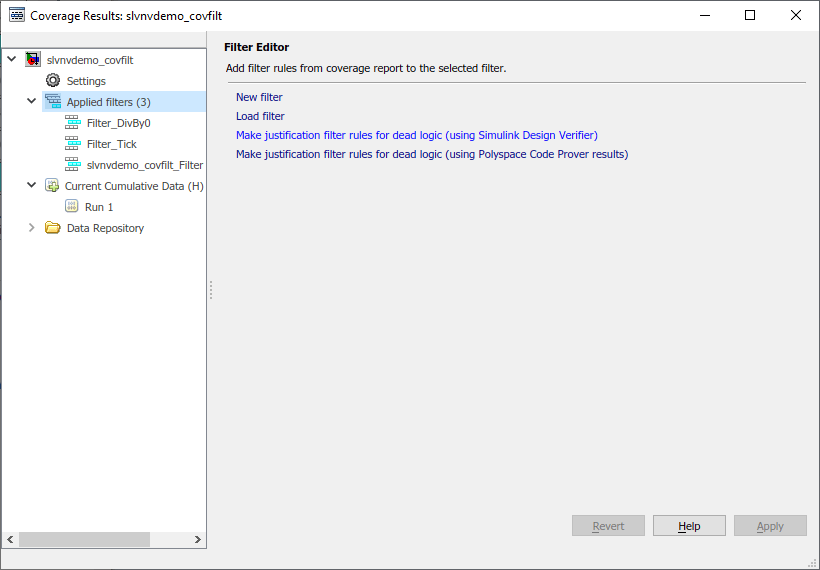Click the Current Cumulative Data icon
Screen dimensions: 820x570
[52, 186]
